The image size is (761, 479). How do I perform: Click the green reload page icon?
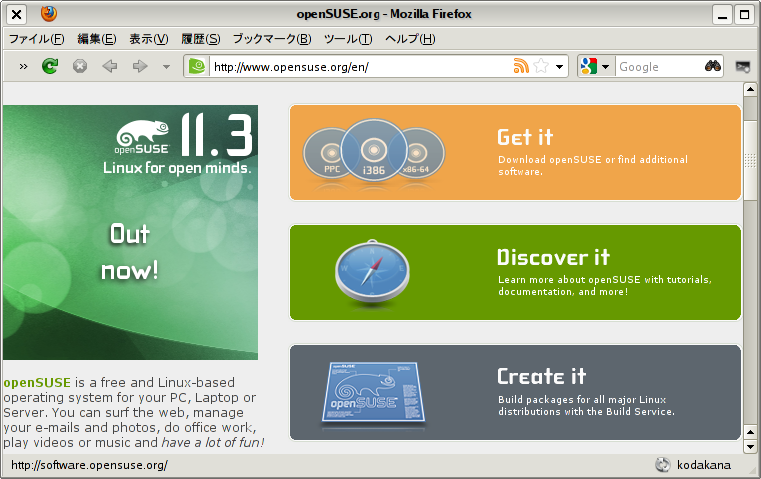coord(50,66)
